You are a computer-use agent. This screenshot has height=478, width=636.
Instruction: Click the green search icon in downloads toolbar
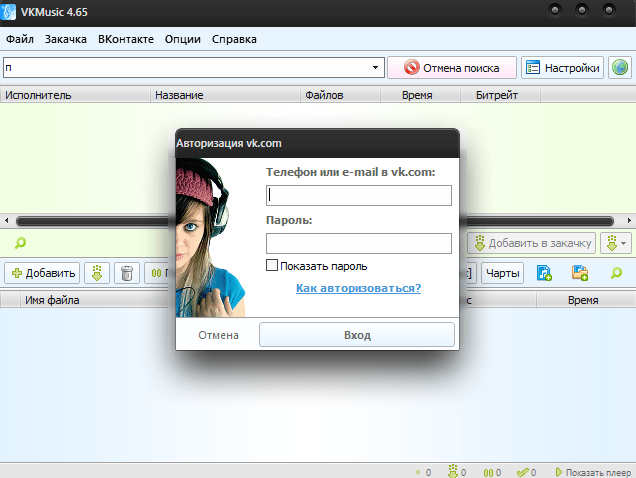616,273
